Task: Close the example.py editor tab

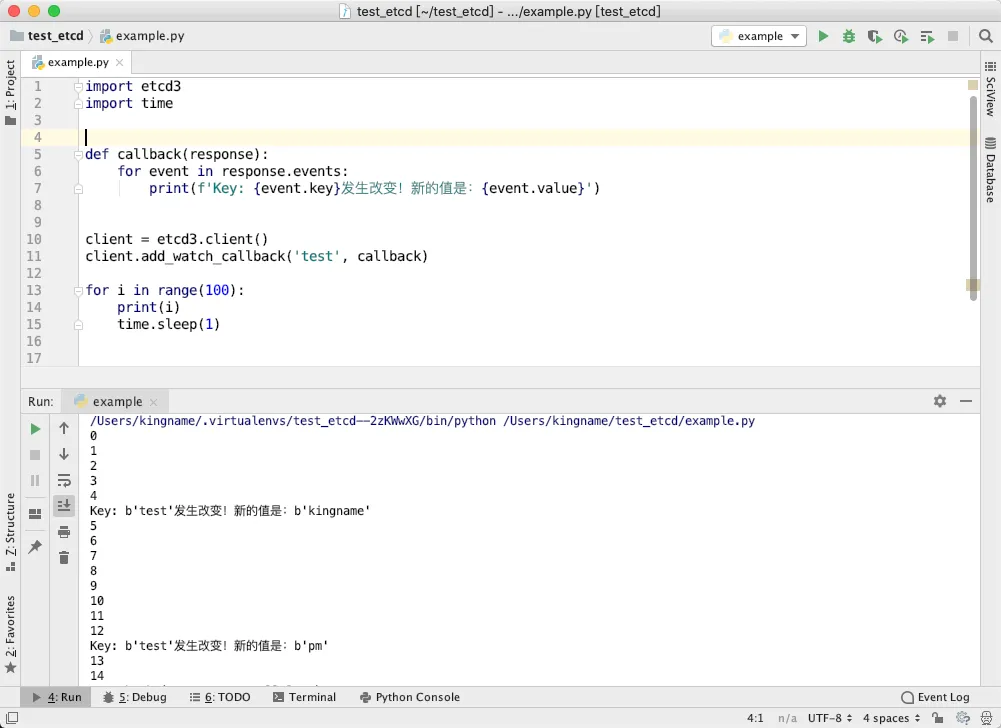Action: point(119,63)
